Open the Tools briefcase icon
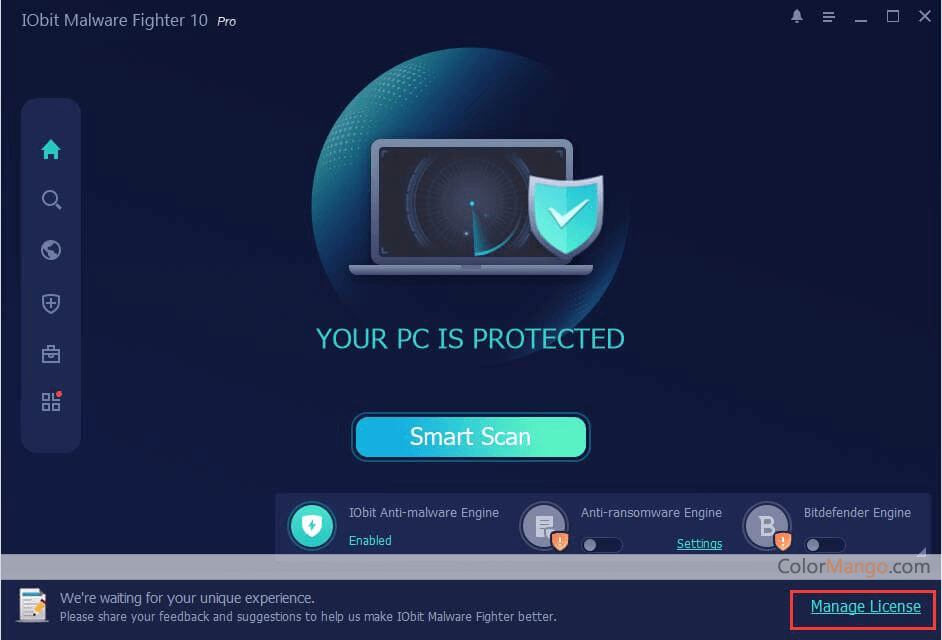The height and width of the screenshot is (640, 942). [x=51, y=354]
